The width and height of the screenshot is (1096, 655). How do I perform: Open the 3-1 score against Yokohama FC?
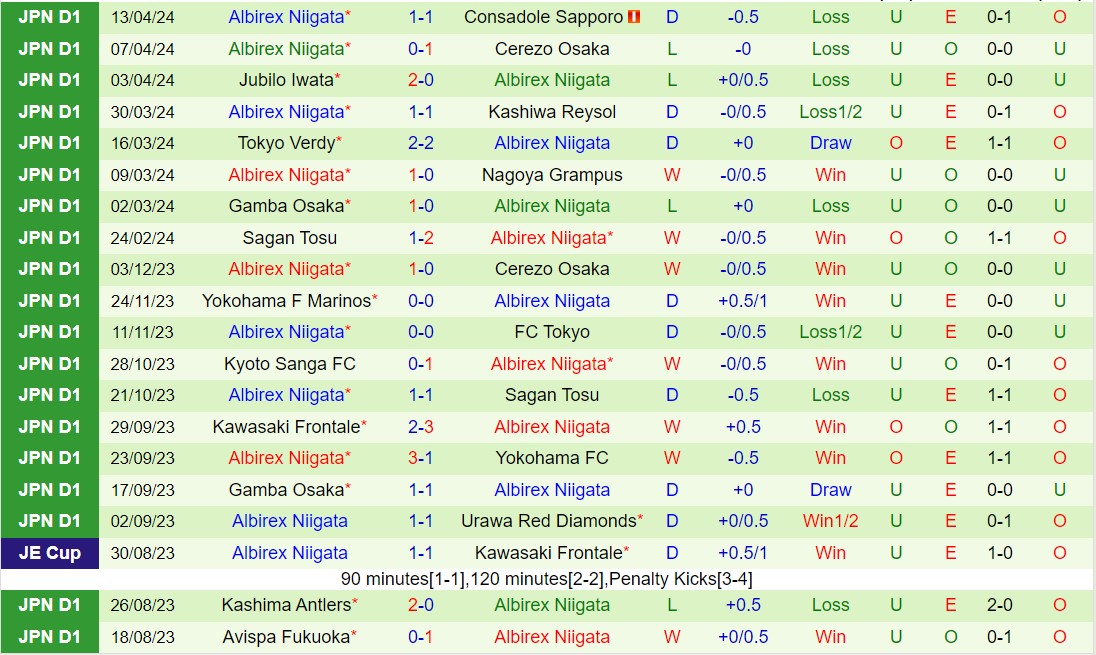click(420, 458)
